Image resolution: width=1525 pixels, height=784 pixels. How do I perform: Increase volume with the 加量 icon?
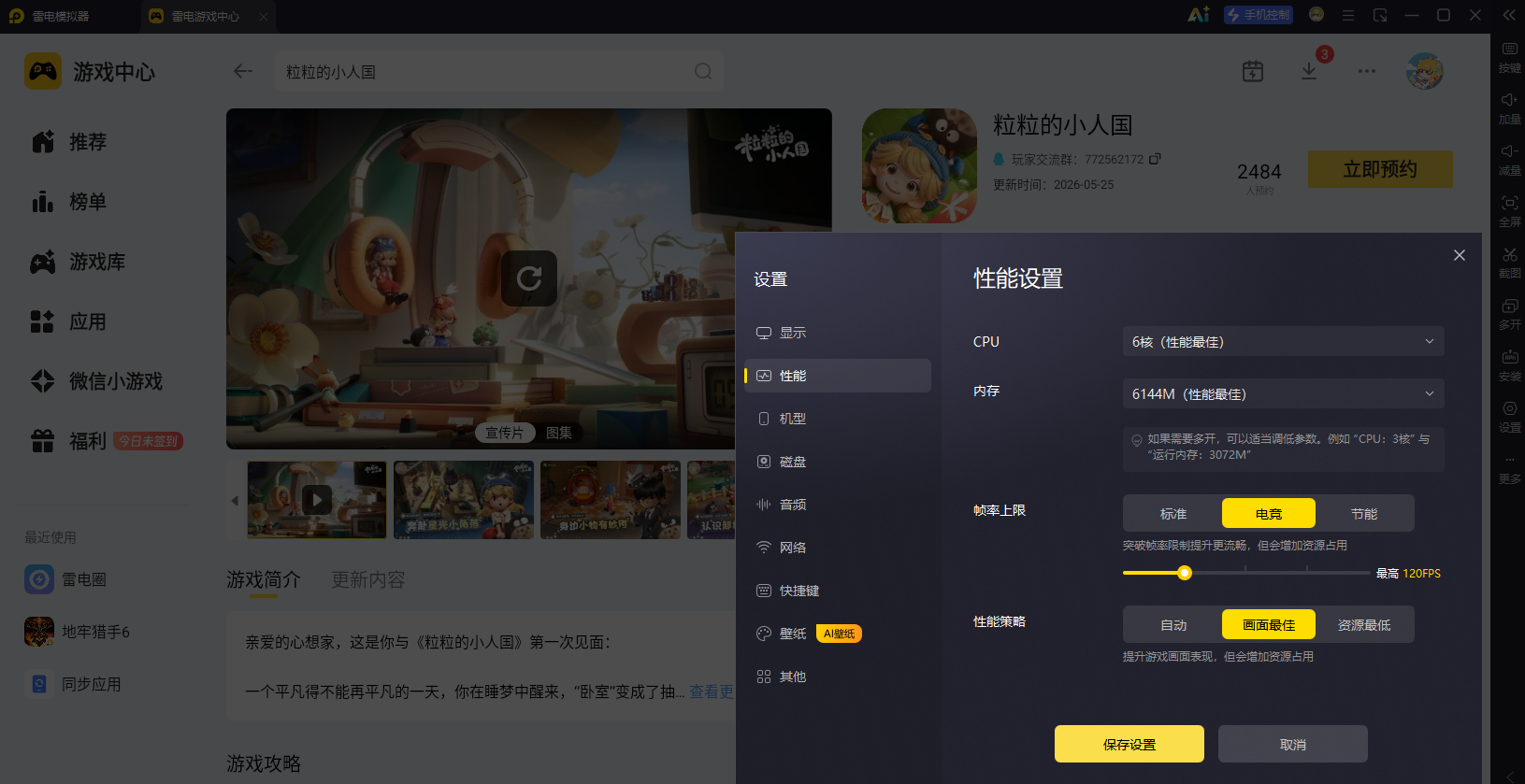point(1509,107)
